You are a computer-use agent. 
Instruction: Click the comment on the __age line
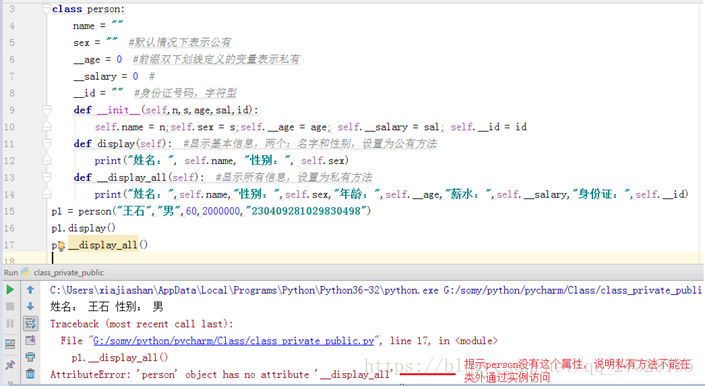click(x=216, y=59)
